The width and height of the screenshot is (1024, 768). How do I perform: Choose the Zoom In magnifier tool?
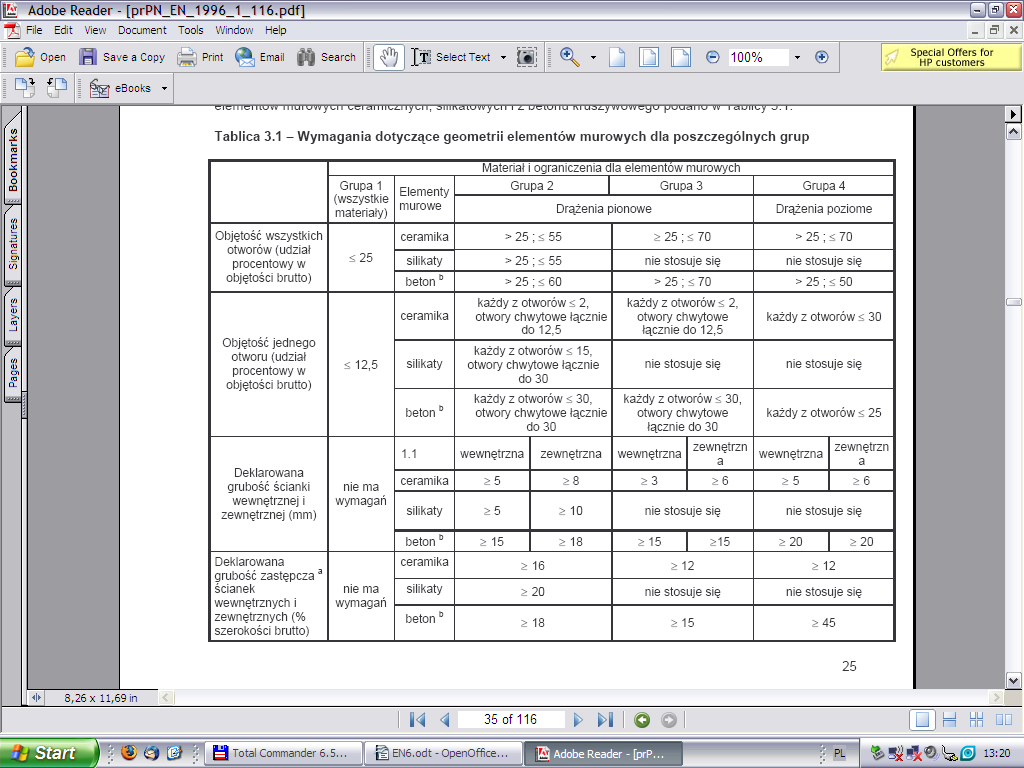[569, 57]
